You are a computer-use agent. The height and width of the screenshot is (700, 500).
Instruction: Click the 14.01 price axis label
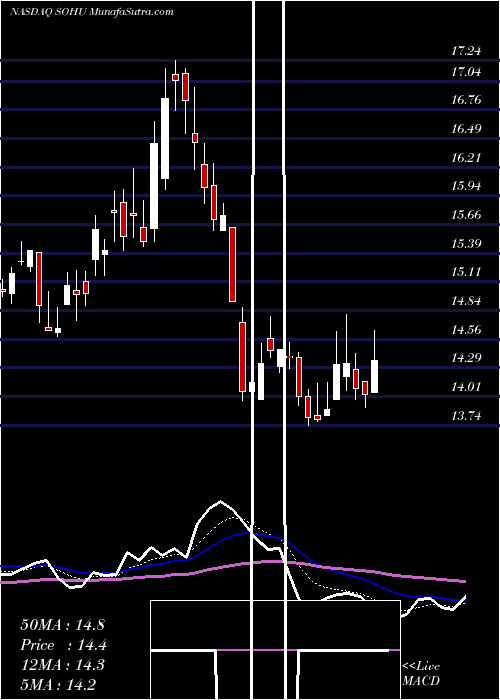pos(466,387)
